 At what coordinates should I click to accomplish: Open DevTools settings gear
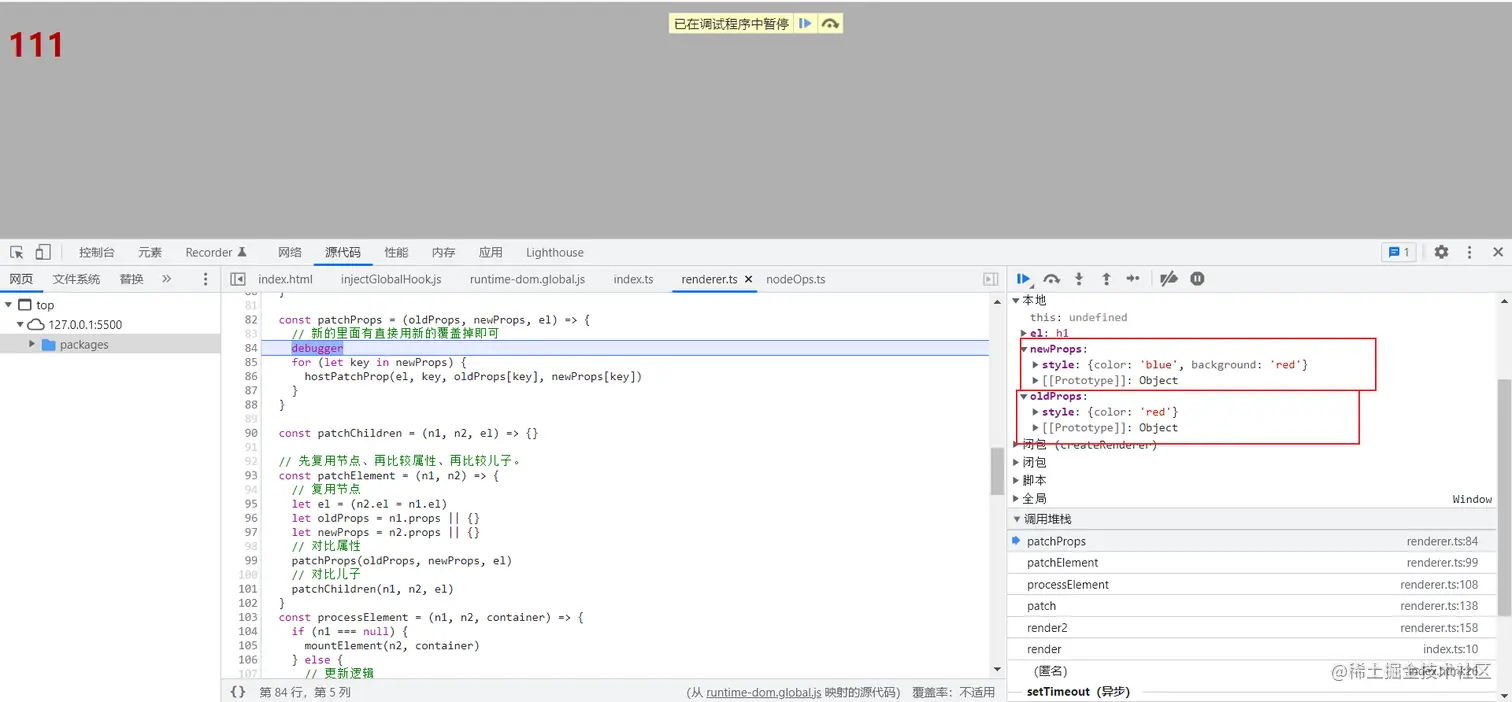(1441, 252)
